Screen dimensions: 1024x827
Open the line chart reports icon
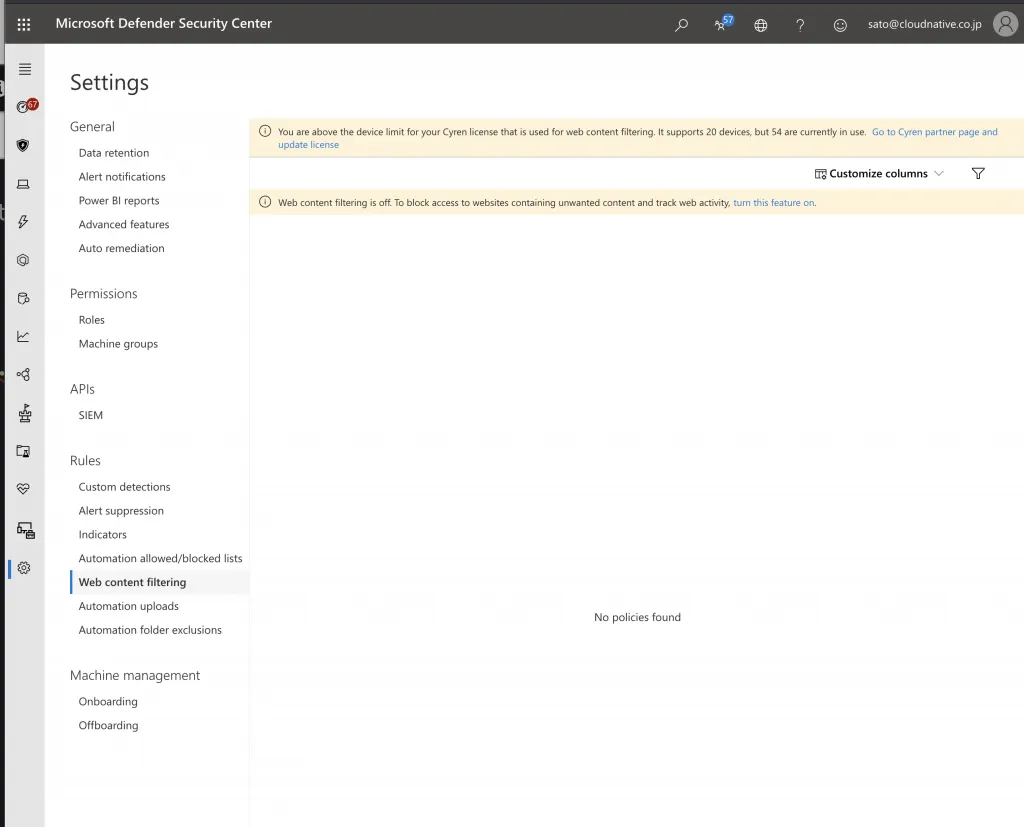point(24,336)
